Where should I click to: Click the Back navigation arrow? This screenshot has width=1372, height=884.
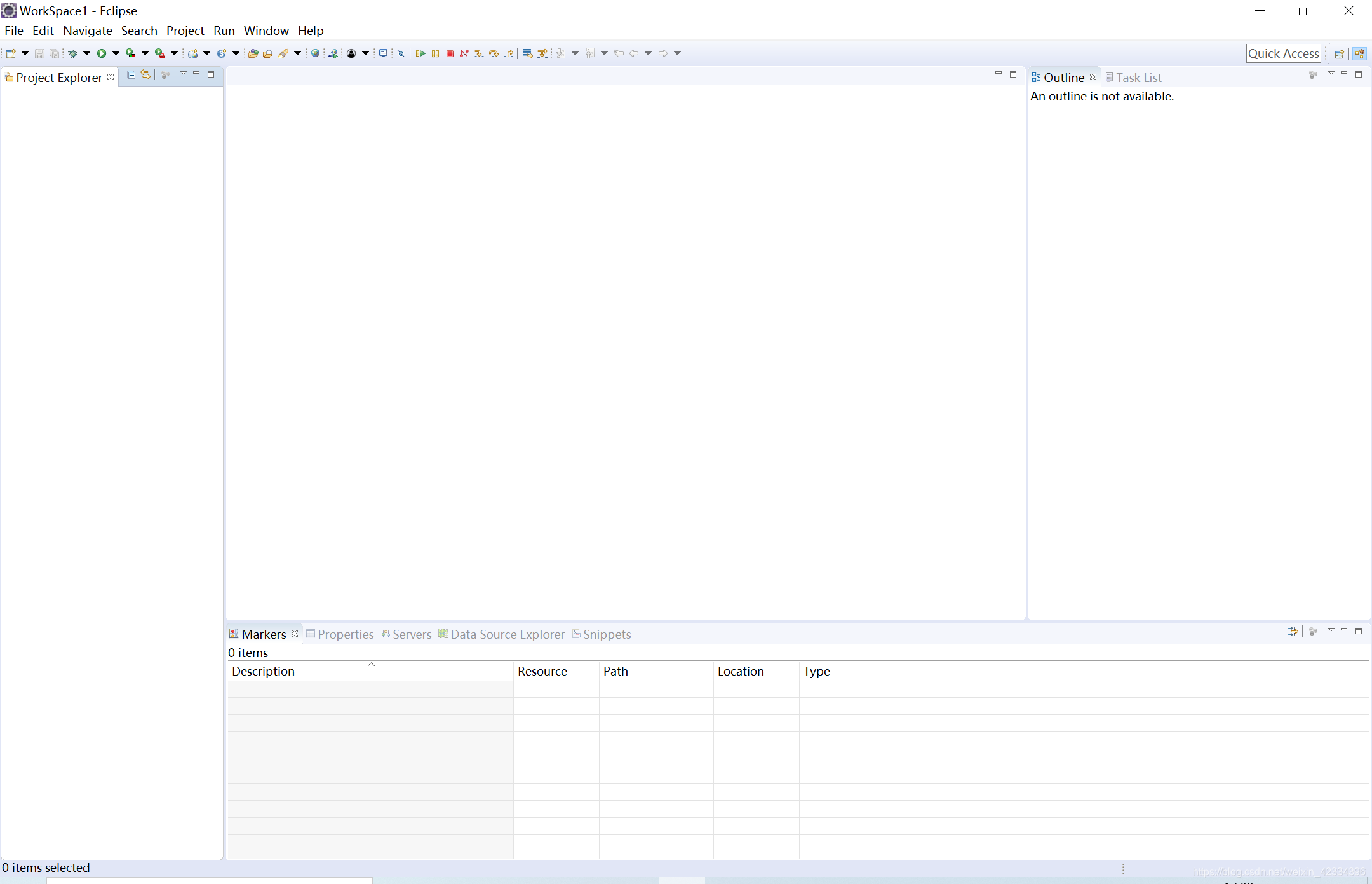[x=634, y=53]
